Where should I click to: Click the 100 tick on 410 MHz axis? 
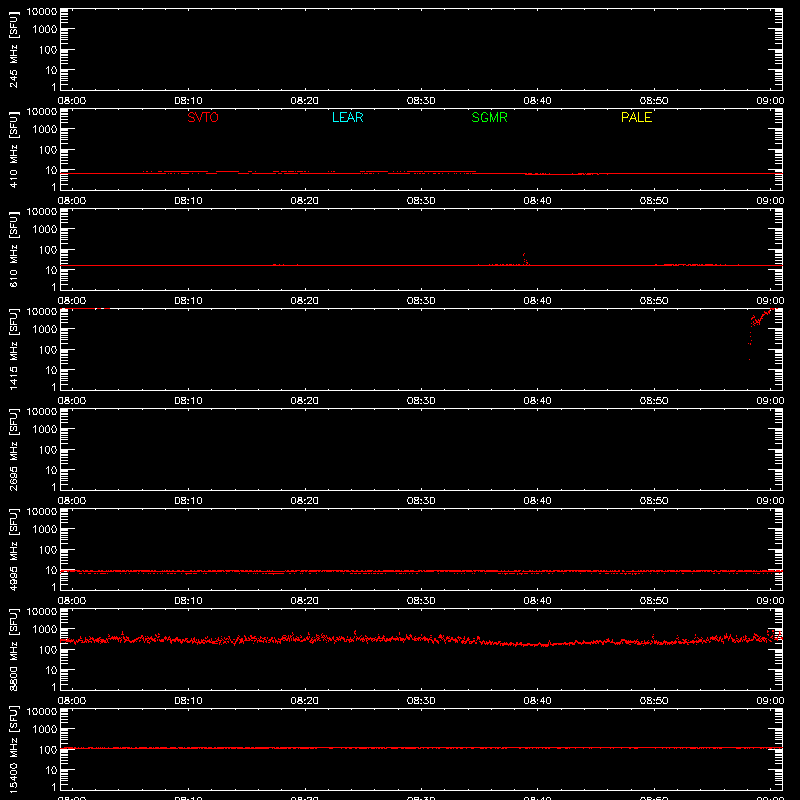click(48, 150)
